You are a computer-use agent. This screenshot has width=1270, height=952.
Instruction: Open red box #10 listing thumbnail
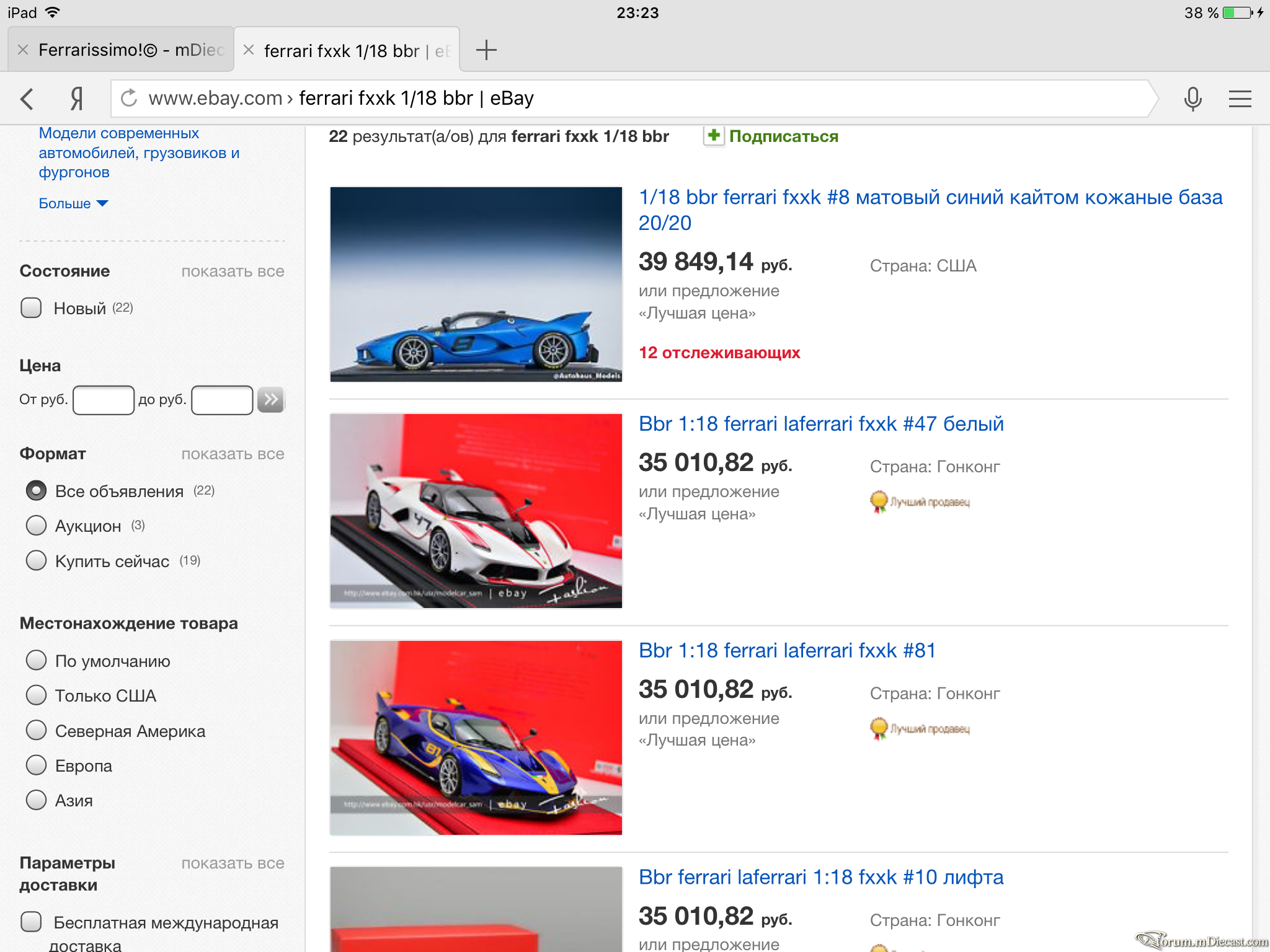pos(476,909)
